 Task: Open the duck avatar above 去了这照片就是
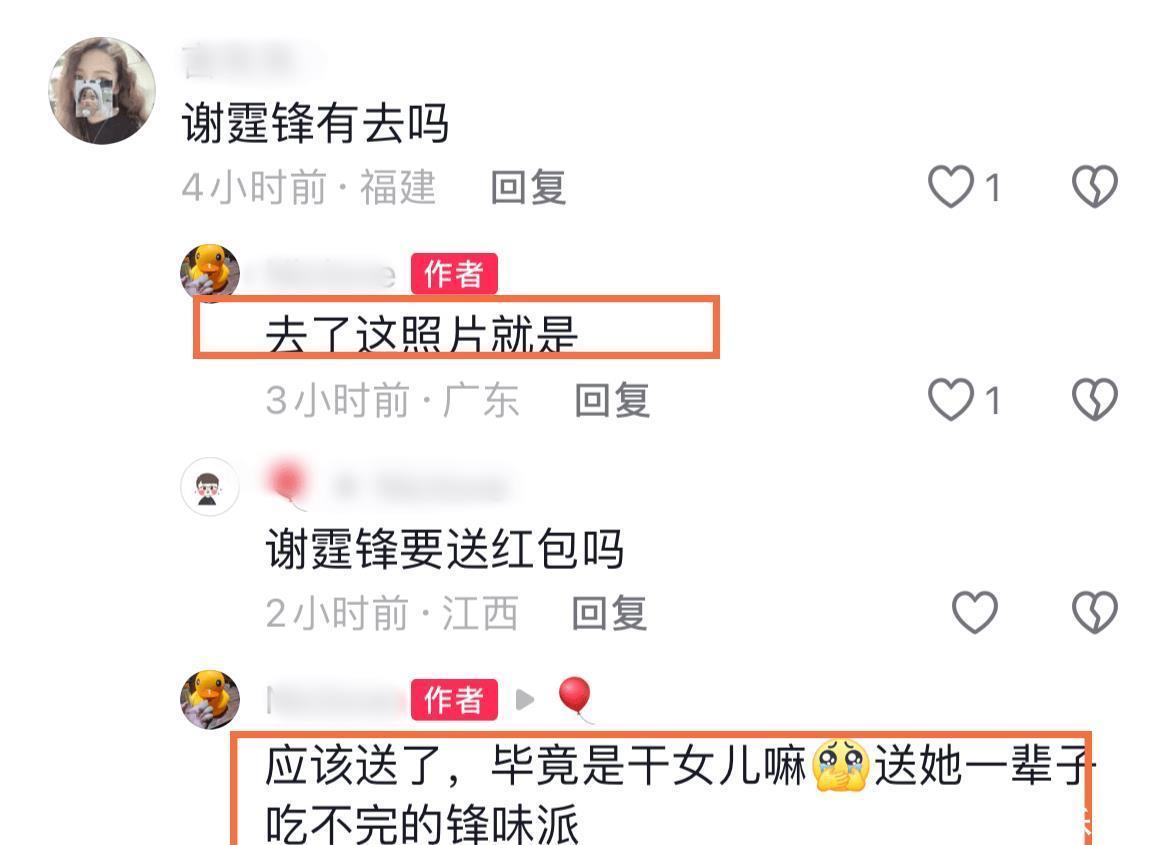click(210, 272)
